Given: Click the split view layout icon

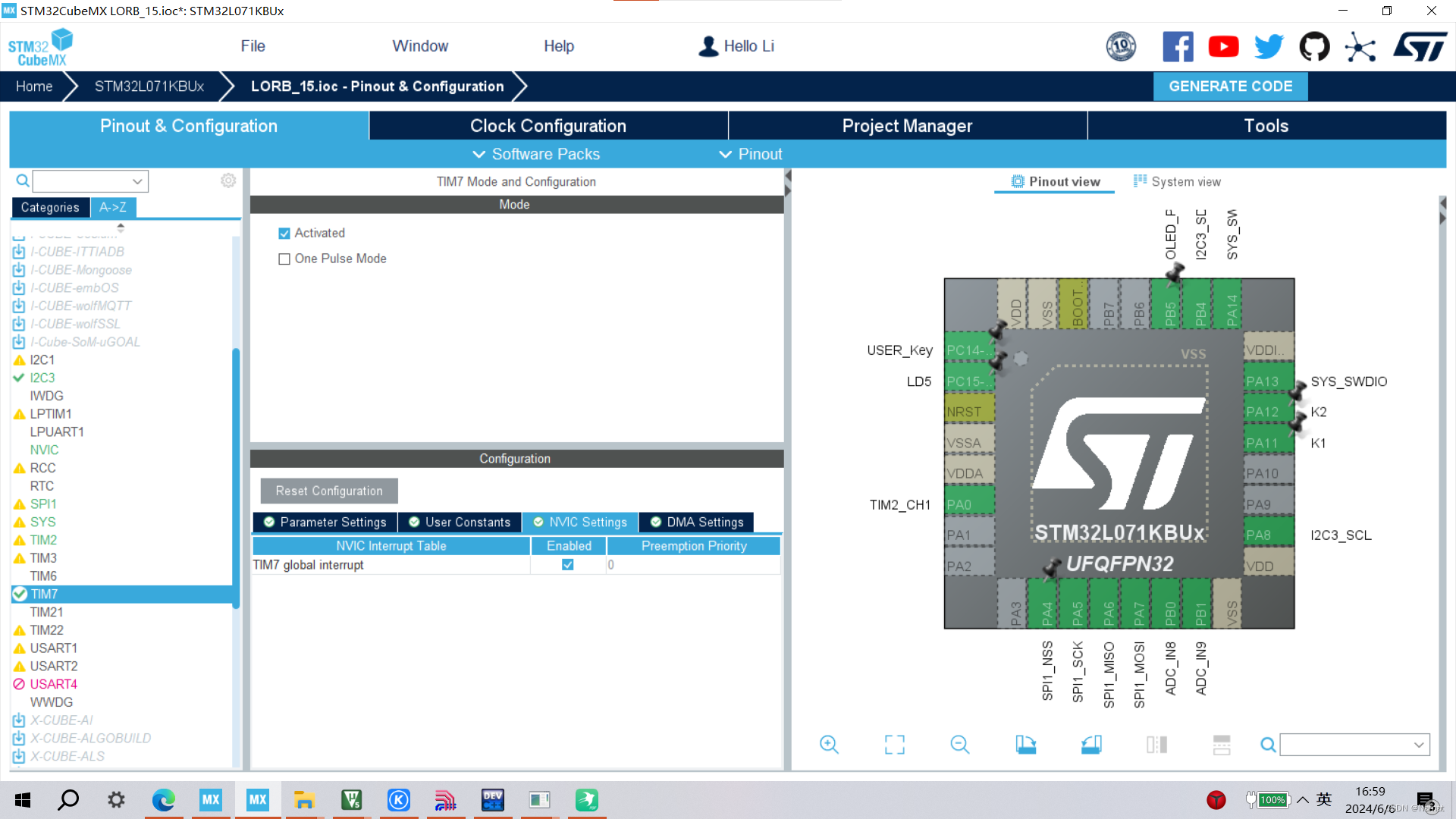Looking at the screenshot, I should click(x=1157, y=745).
